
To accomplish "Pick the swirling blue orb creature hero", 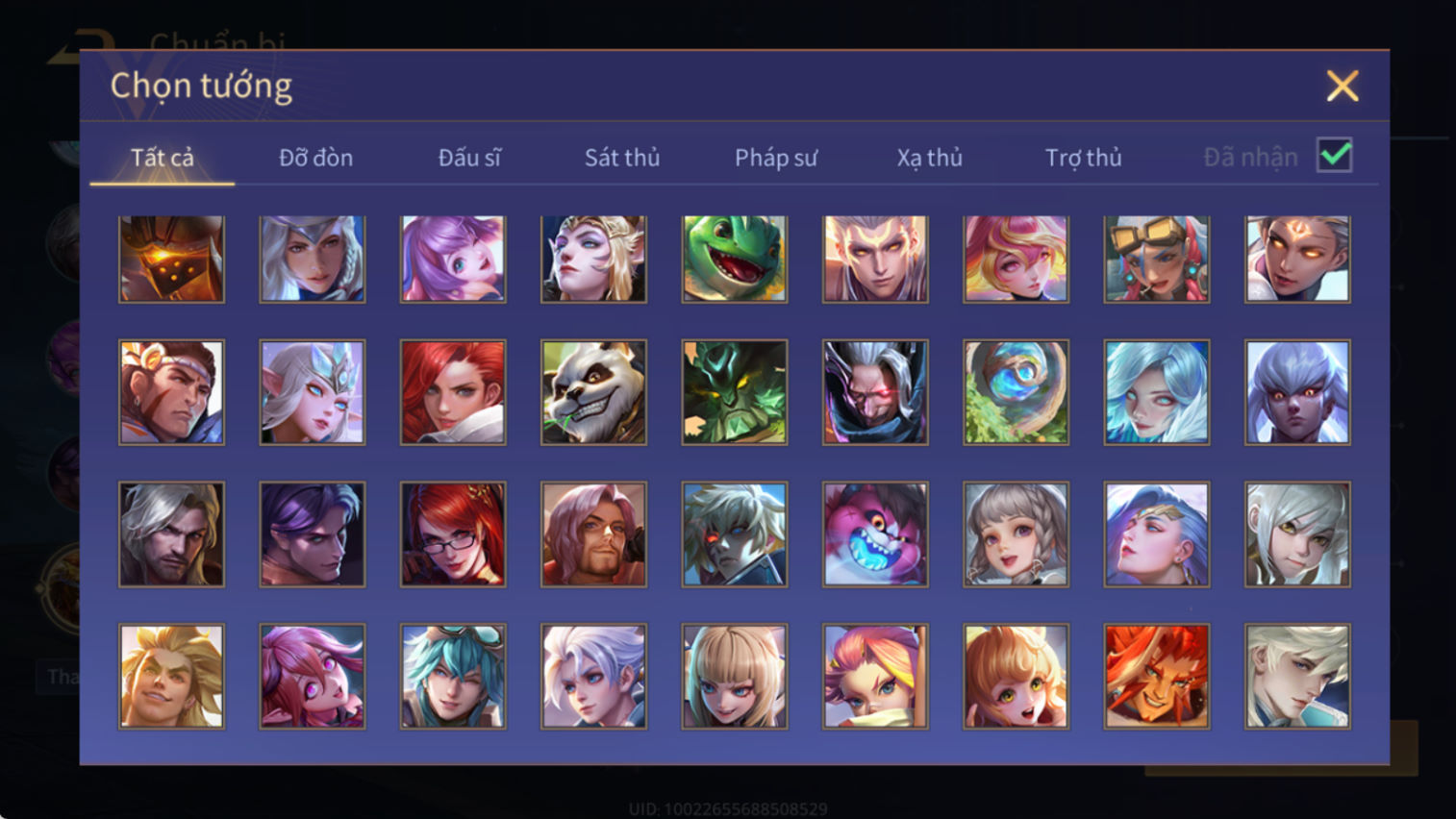I will pos(1016,392).
